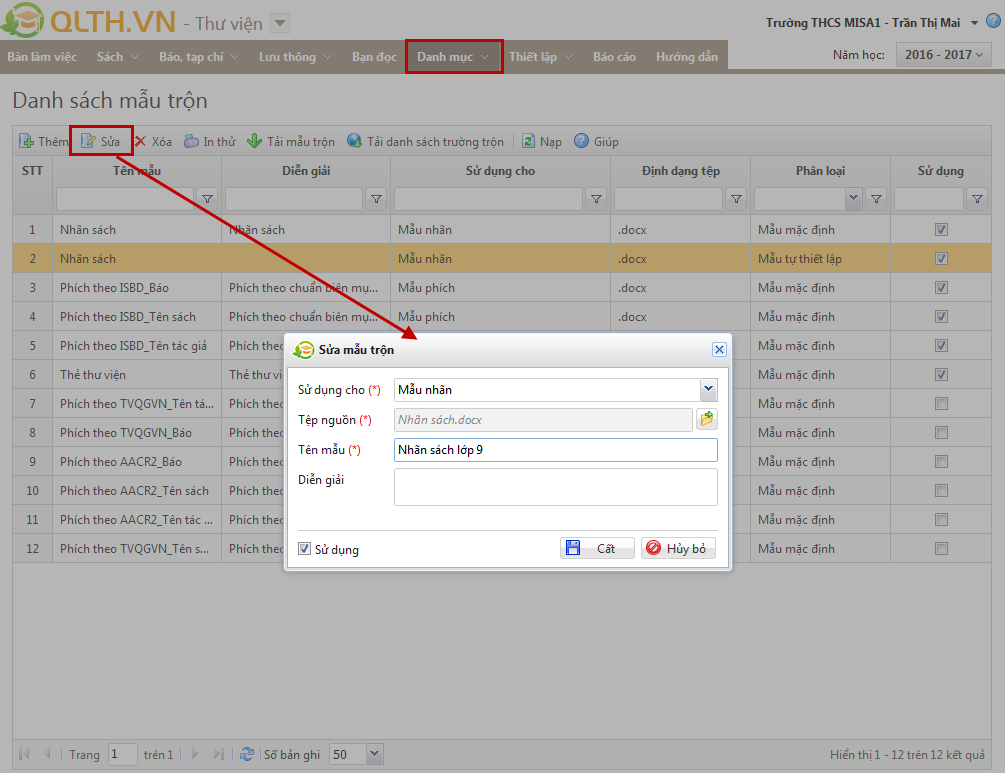Open the Số bản ghi page-size dropdown
1005x773 pixels.
(375, 754)
